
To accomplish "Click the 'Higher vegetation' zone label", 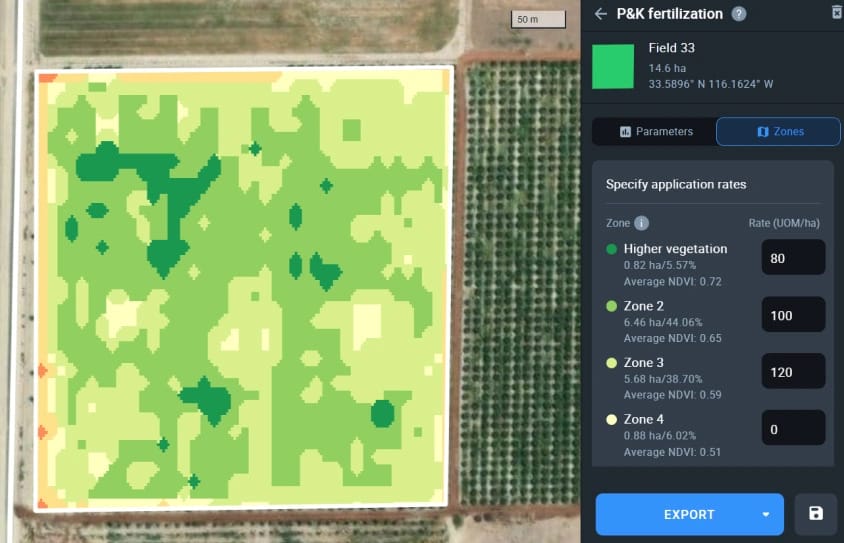I will pos(675,249).
